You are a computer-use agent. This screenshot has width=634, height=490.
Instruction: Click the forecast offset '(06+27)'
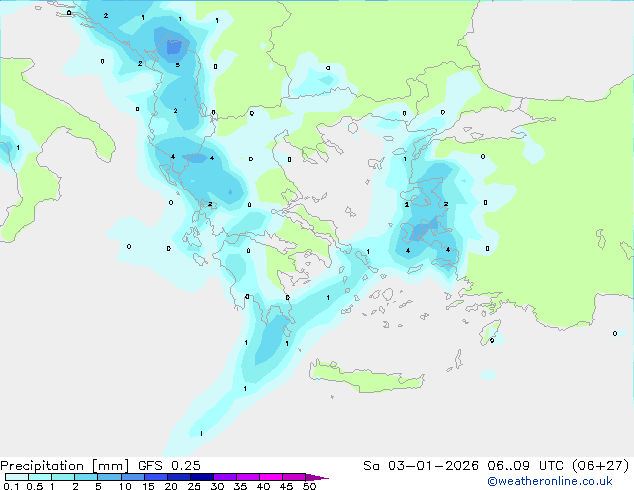click(601, 466)
